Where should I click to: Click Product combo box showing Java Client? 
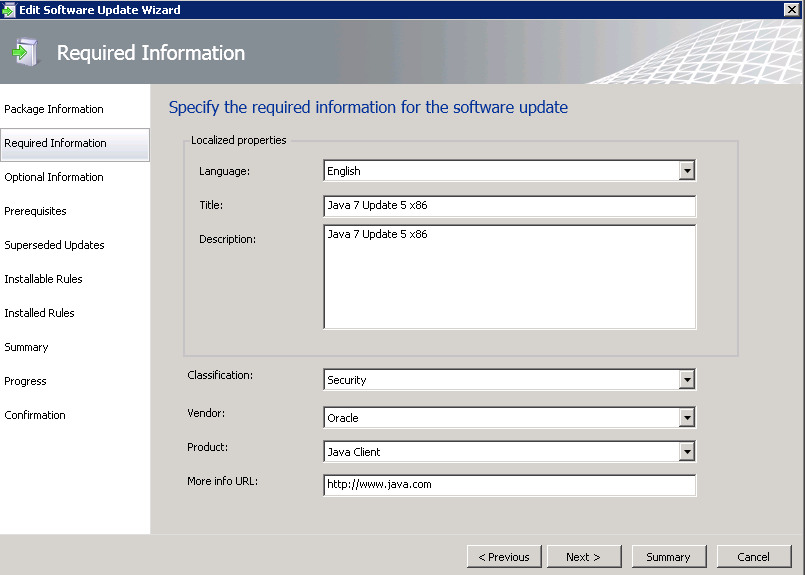pyautogui.click(x=509, y=452)
